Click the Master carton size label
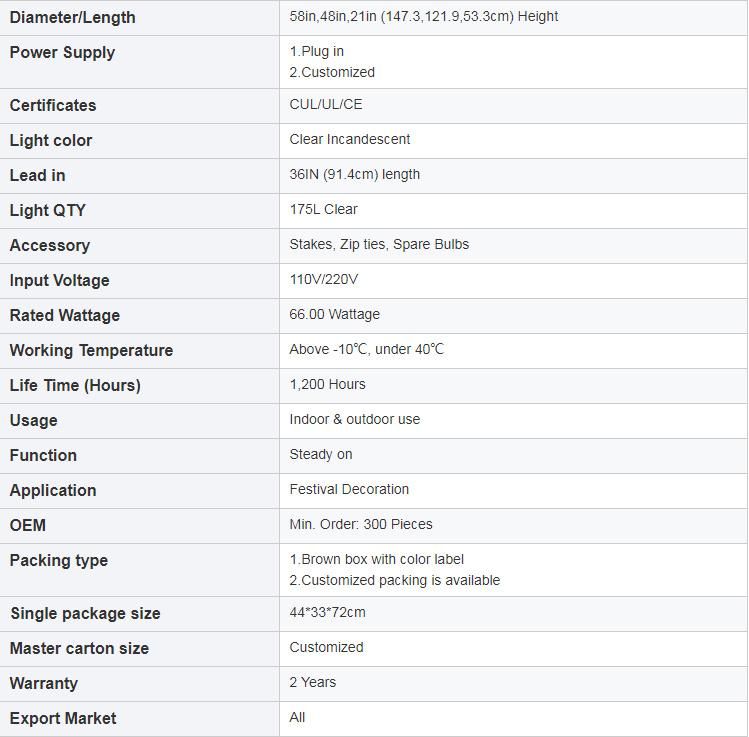 [x=79, y=648]
